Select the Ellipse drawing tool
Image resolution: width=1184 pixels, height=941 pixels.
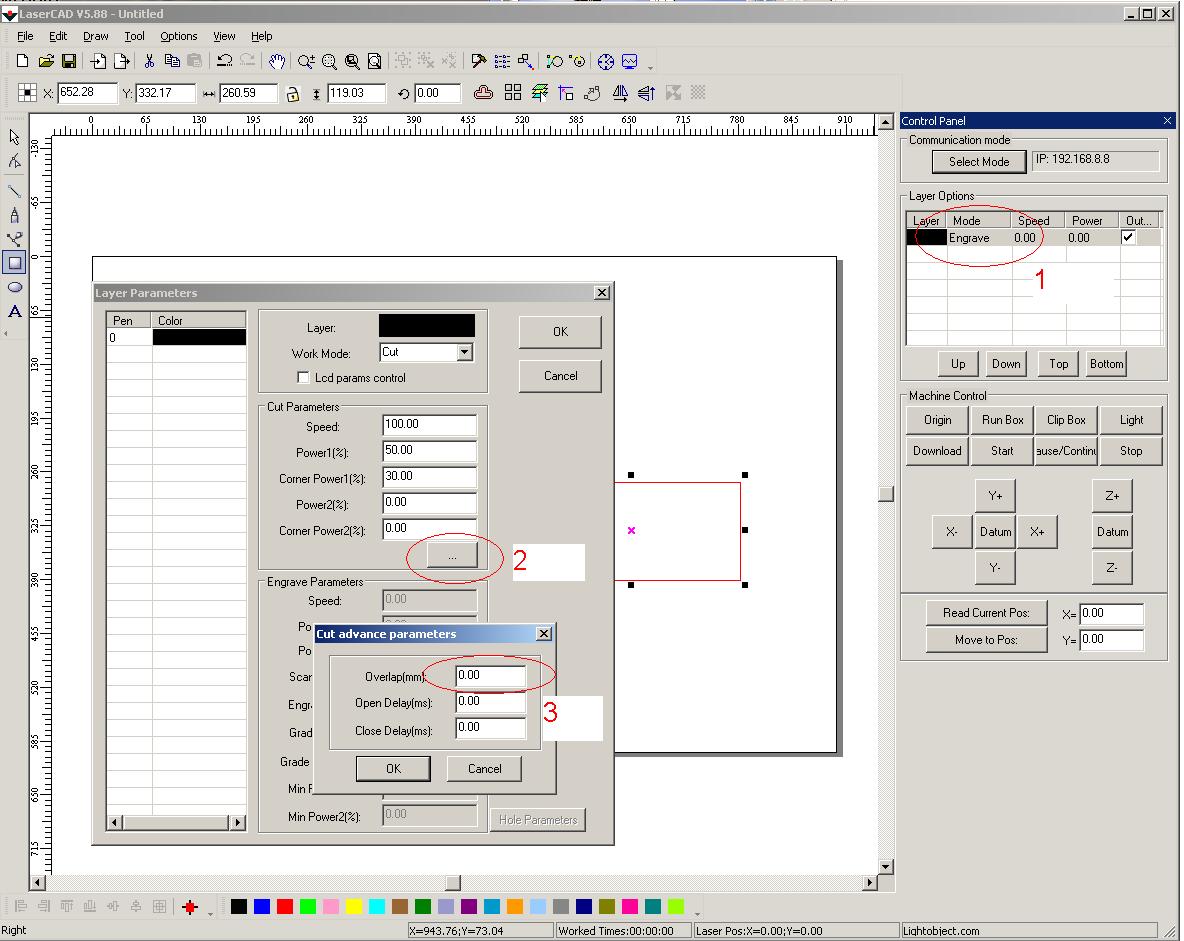click(x=14, y=287)
